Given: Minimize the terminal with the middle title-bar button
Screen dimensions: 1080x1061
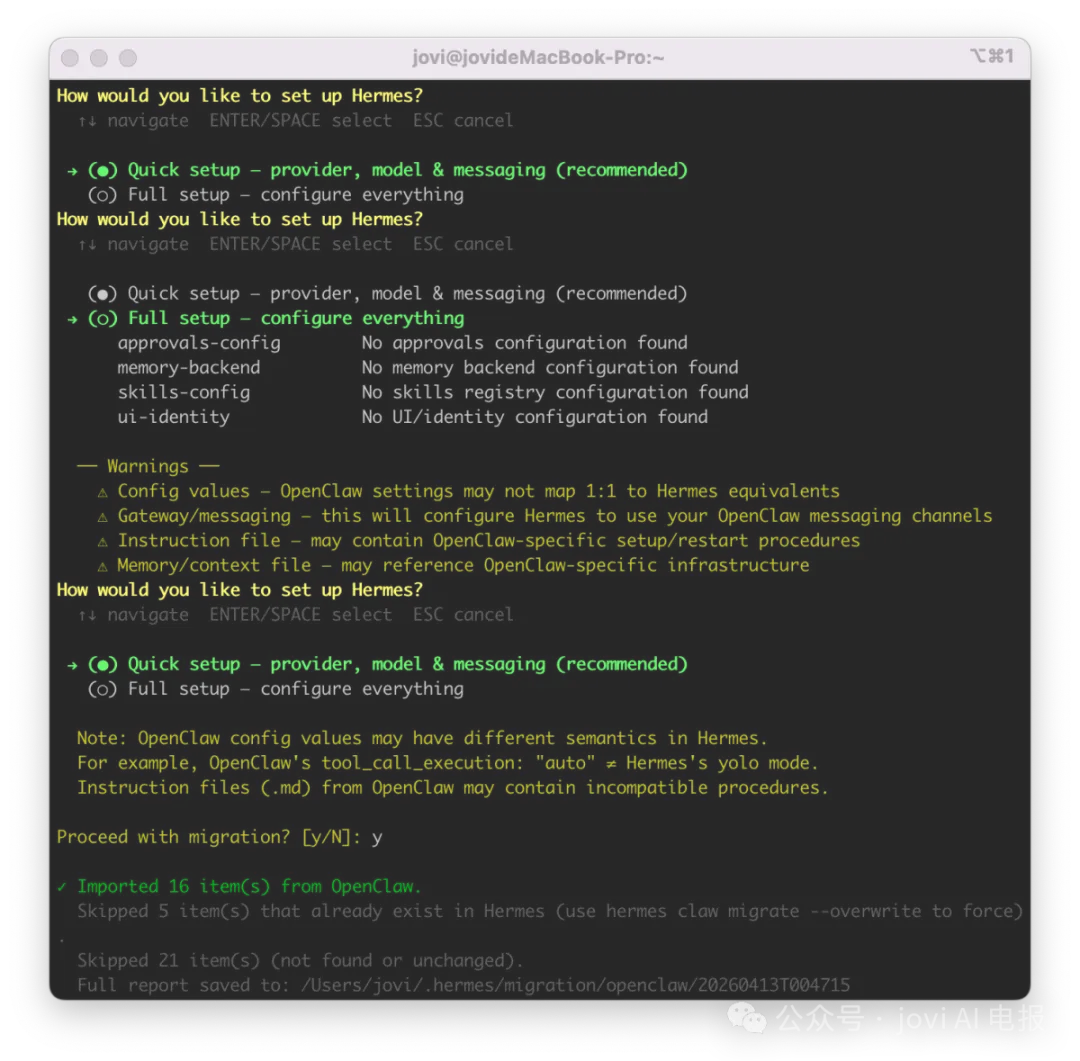Looking at the screenshot, I should pyautogui.click(x=98, y=58).
